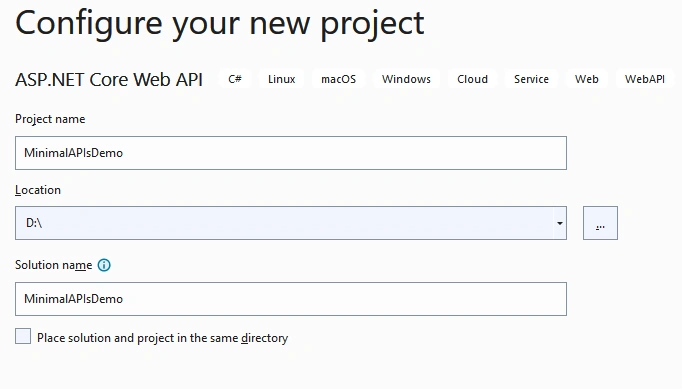Select the macOS tag
The height and width of the screenshot is (389, 682).
(x=338, y=79)
